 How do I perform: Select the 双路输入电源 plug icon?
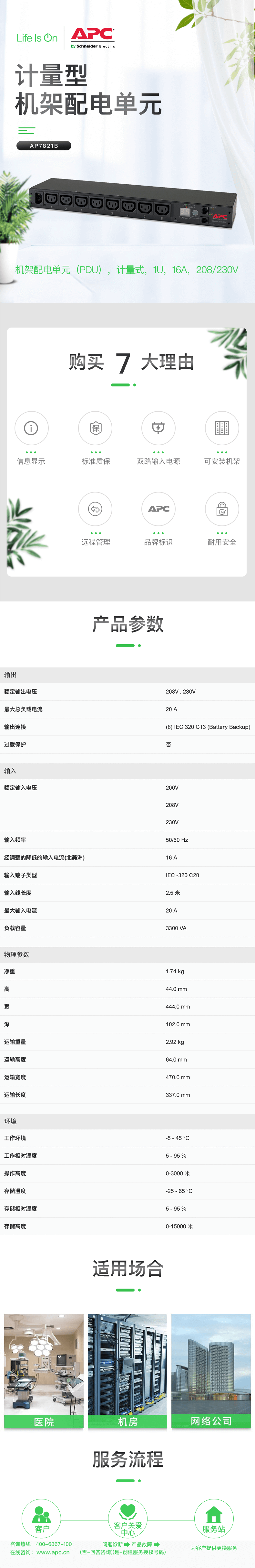(x=158, y=428)
